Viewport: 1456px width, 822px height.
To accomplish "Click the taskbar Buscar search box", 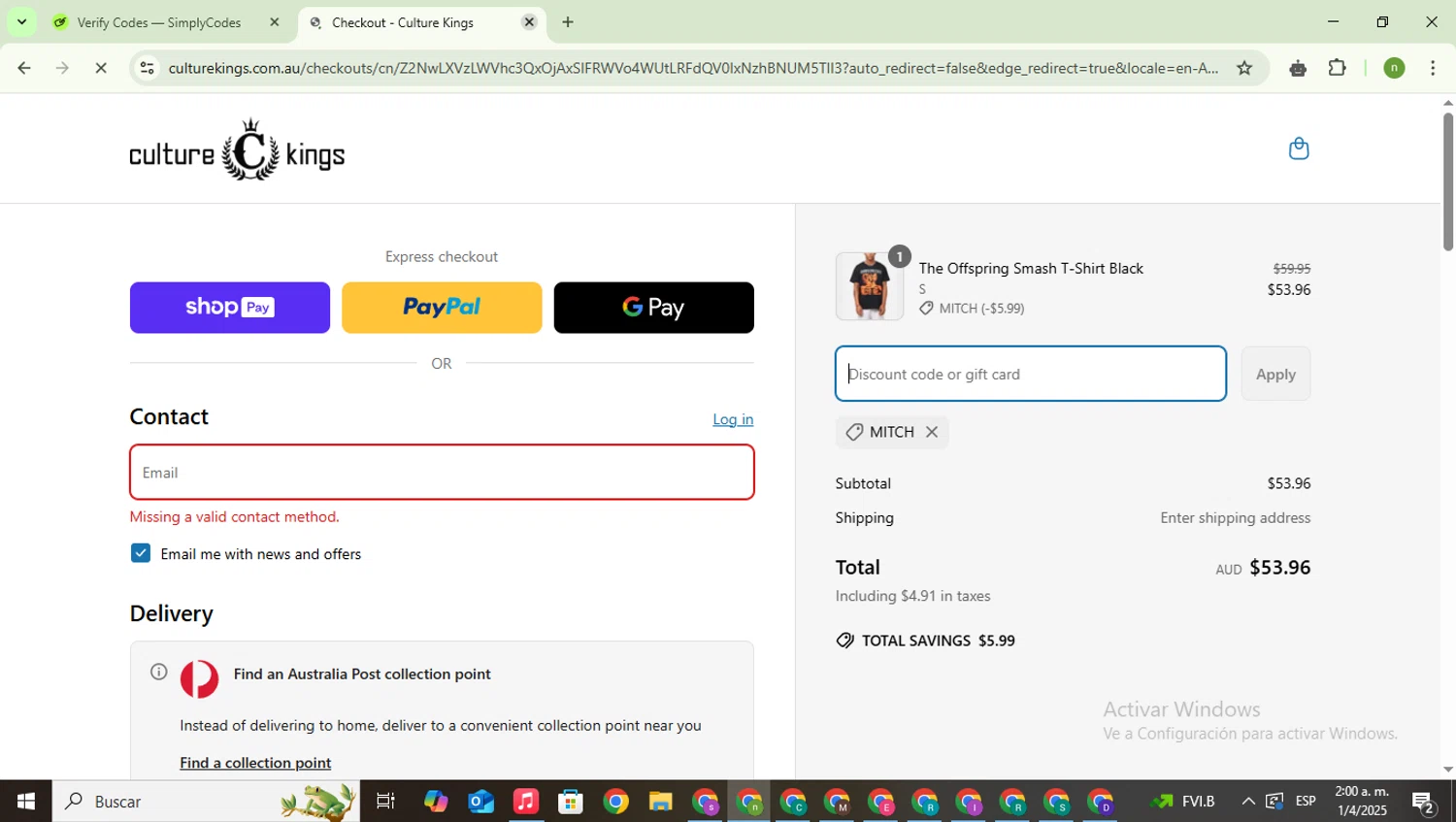I will pyautogui.click(x=206, y=802).
